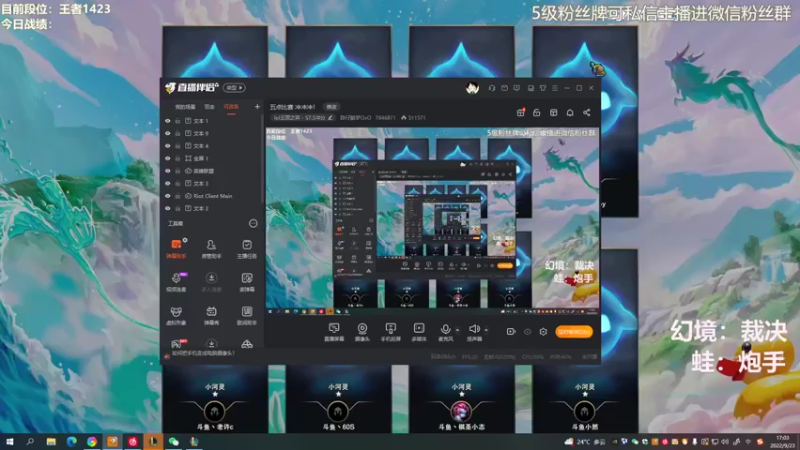Viewport: 800px width, 450px height.
Task: Click the orange stop broadcast button
Action: (574, 332)
